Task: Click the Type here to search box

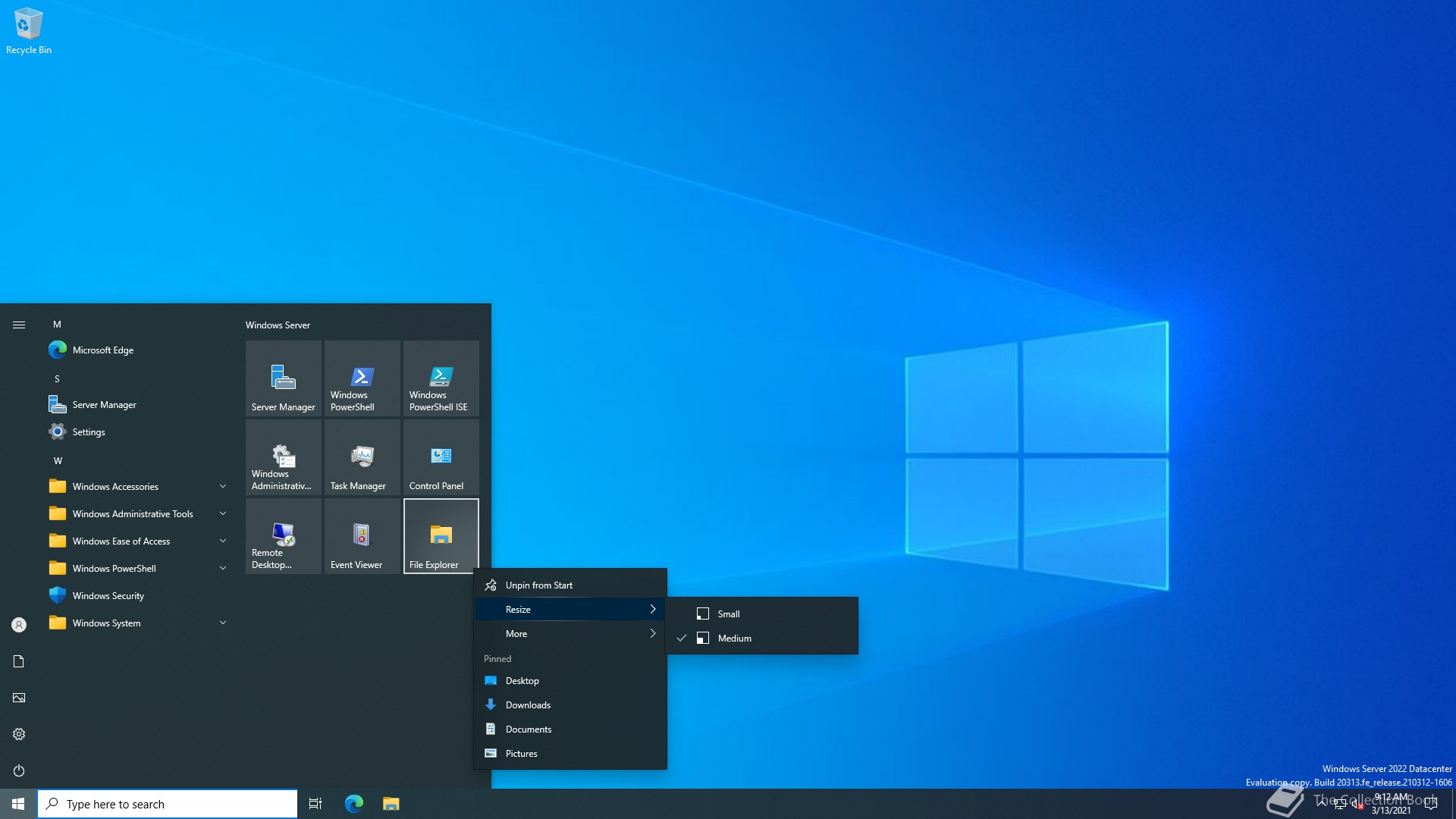Action: click(168, 804)
